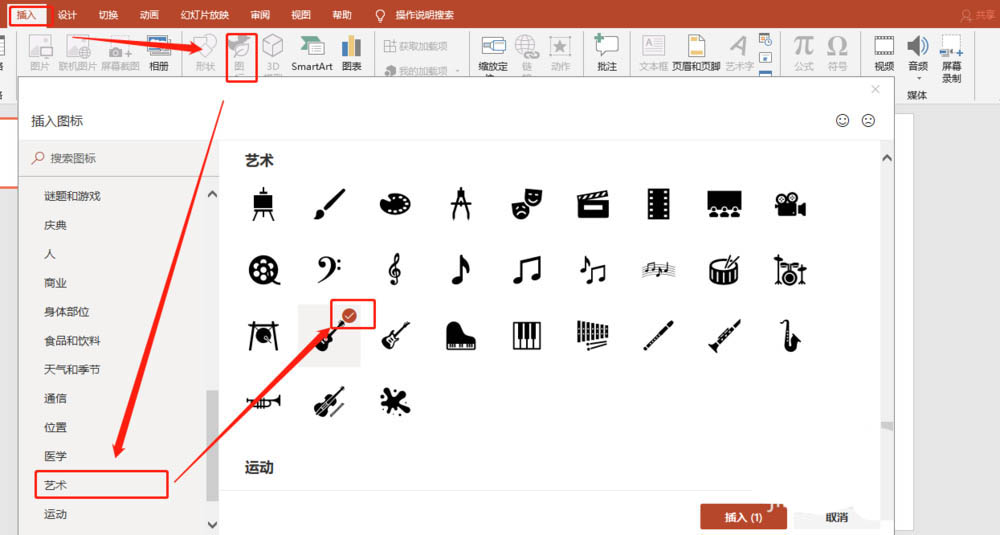Switch to the 设计 ribbon tab
1000x535 pixels.
click(x=67, y=15)
